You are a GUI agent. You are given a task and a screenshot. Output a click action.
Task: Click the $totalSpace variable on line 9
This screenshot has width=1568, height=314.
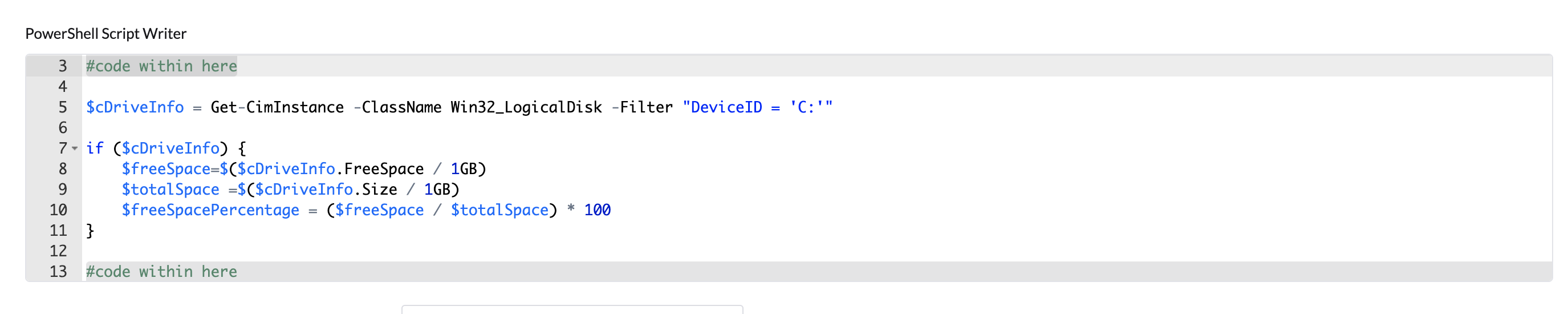[170, 190]
